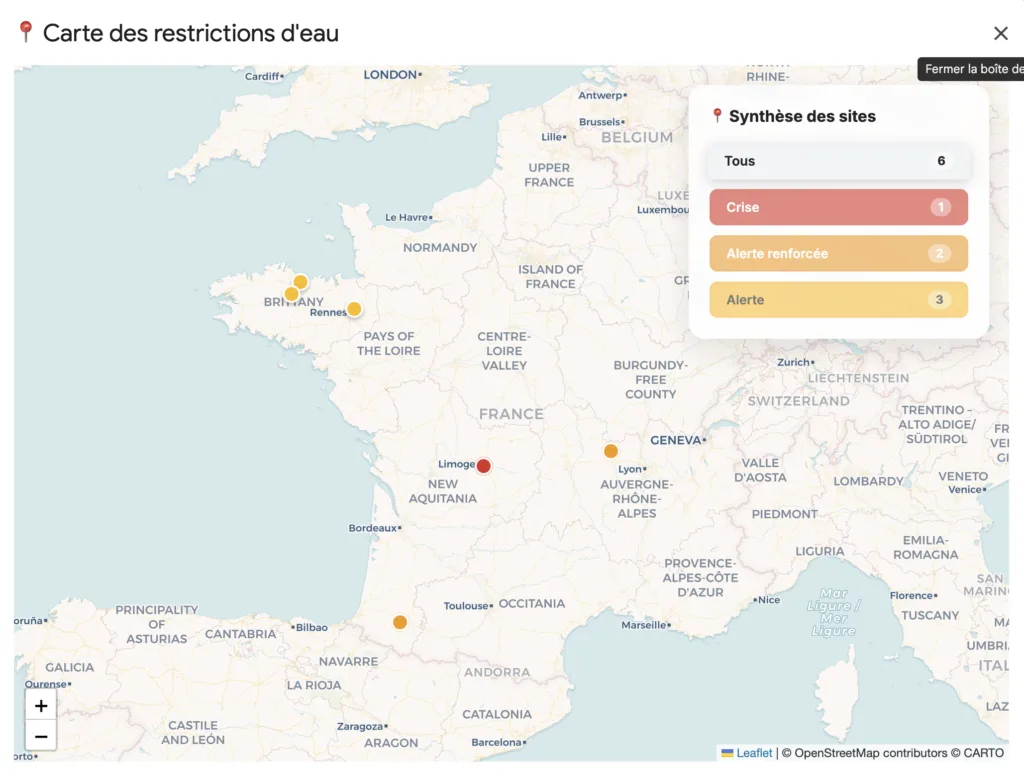Click the Zaragoza city label
Screen dimensions: 1024x771
tap(360, 727)
